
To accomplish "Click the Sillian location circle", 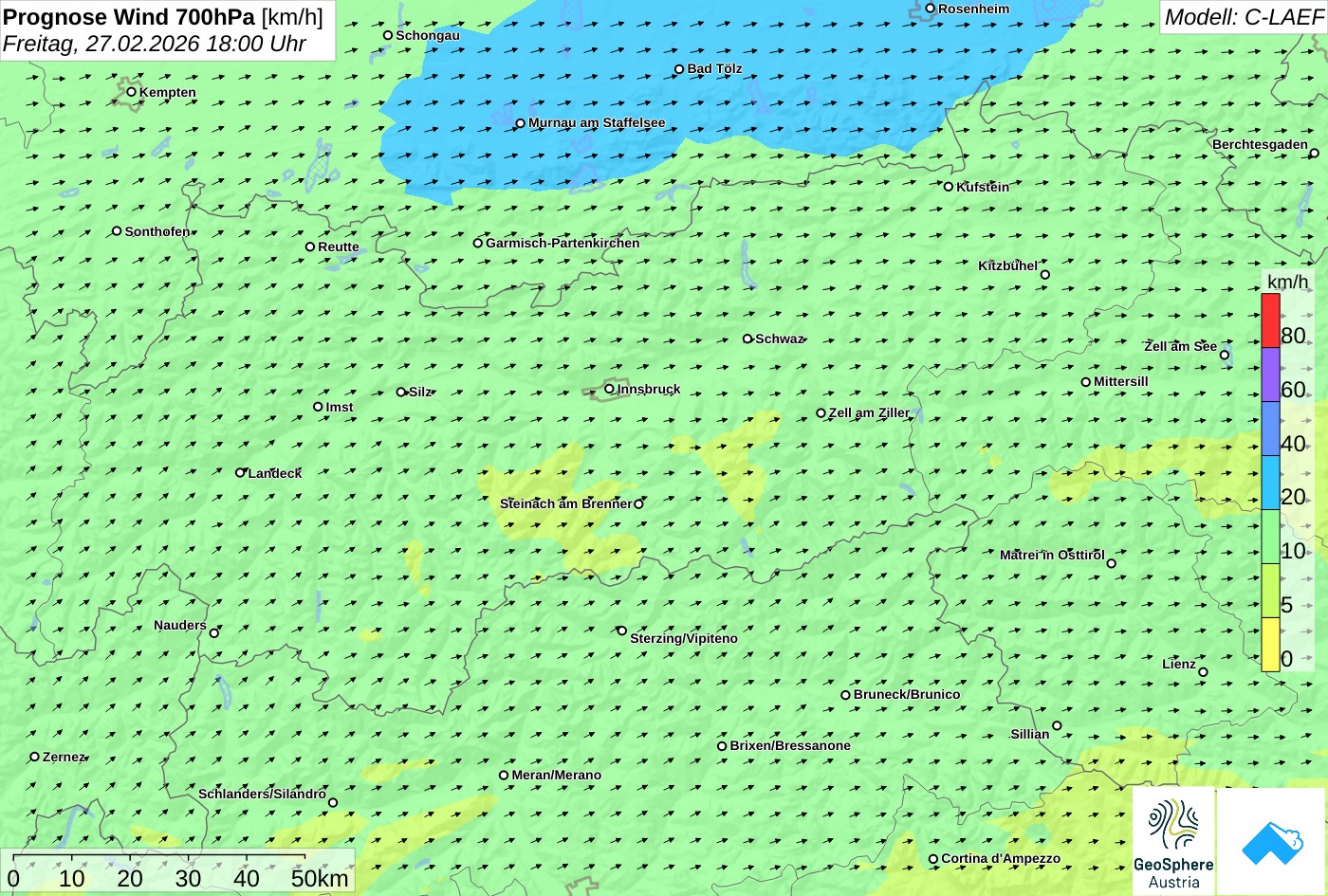I will click(x=1057, y=726).
